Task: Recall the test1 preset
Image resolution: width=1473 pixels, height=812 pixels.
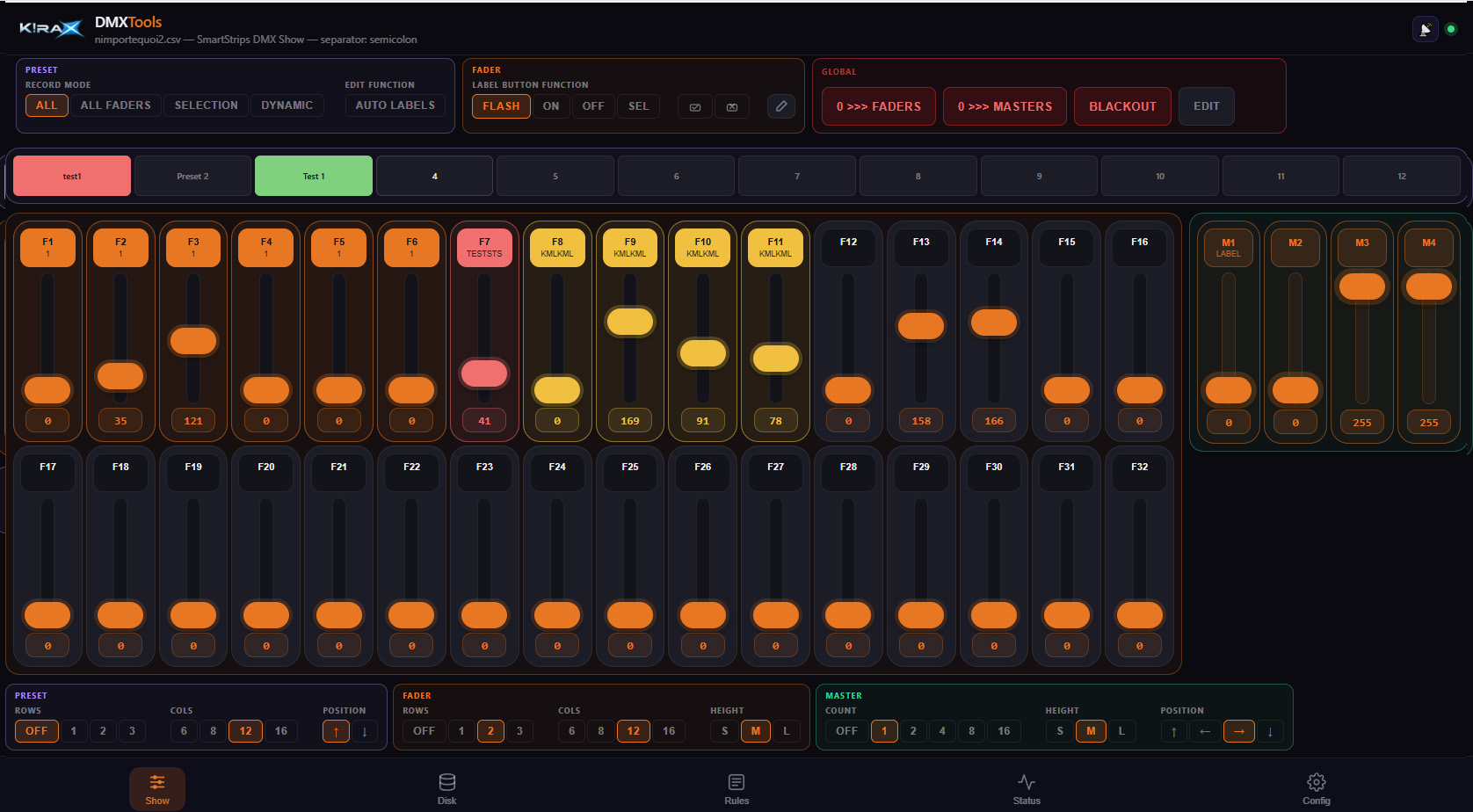Action: click(x=72, y=176)
